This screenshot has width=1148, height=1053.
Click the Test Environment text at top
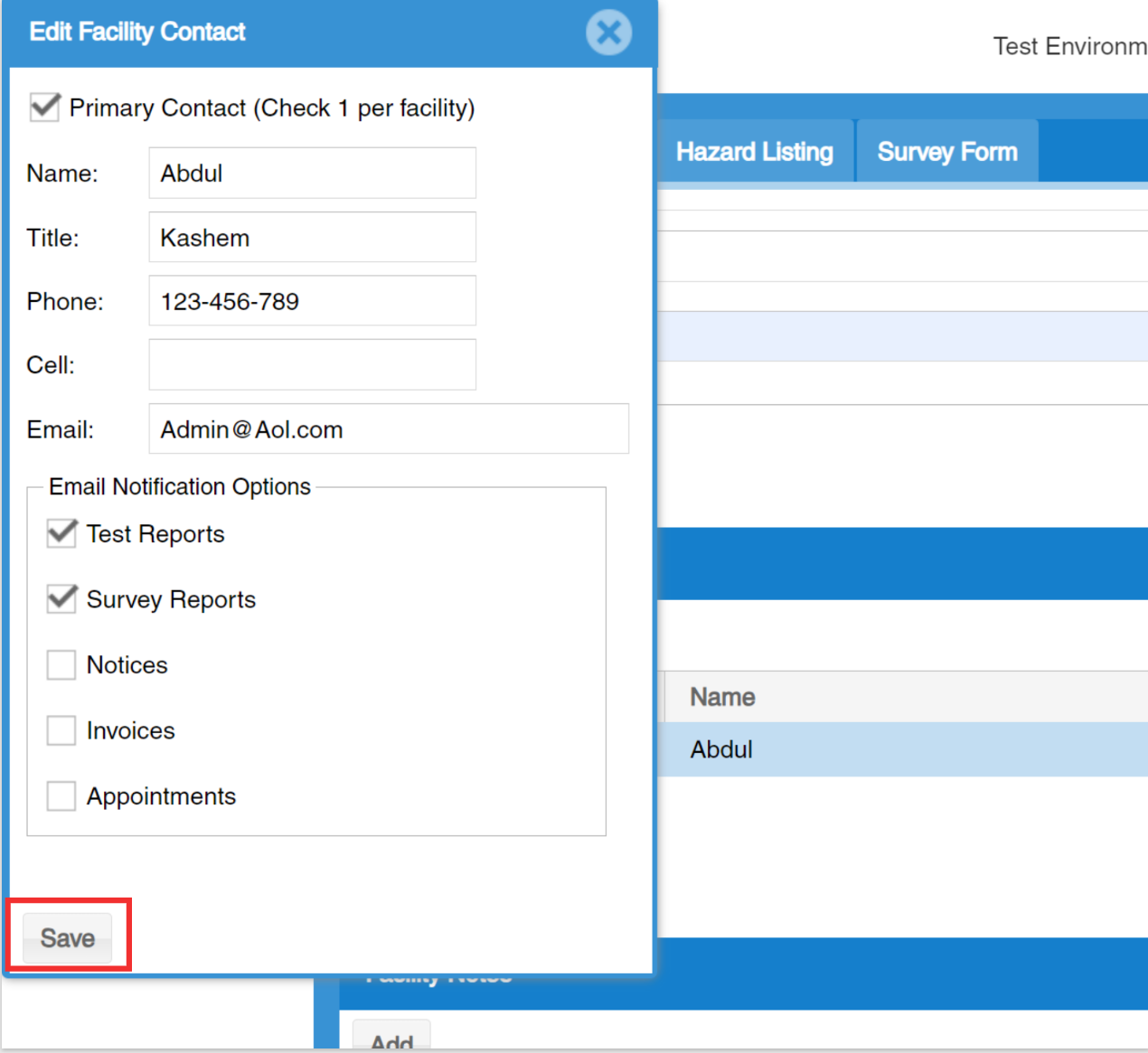coord(1070,46)
